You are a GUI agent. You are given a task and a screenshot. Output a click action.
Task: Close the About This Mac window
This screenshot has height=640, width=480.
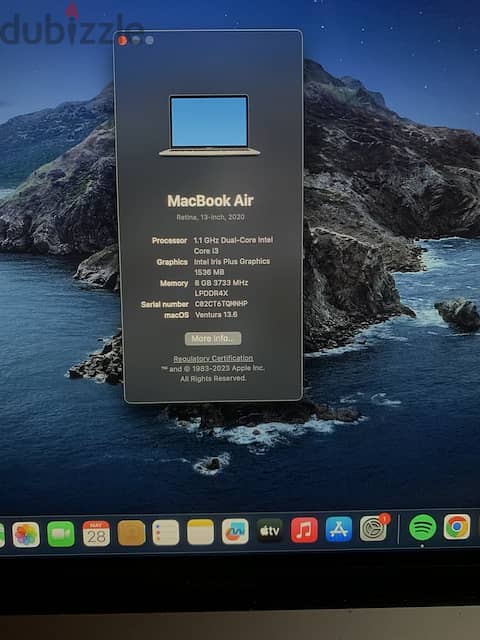[122, 40]
